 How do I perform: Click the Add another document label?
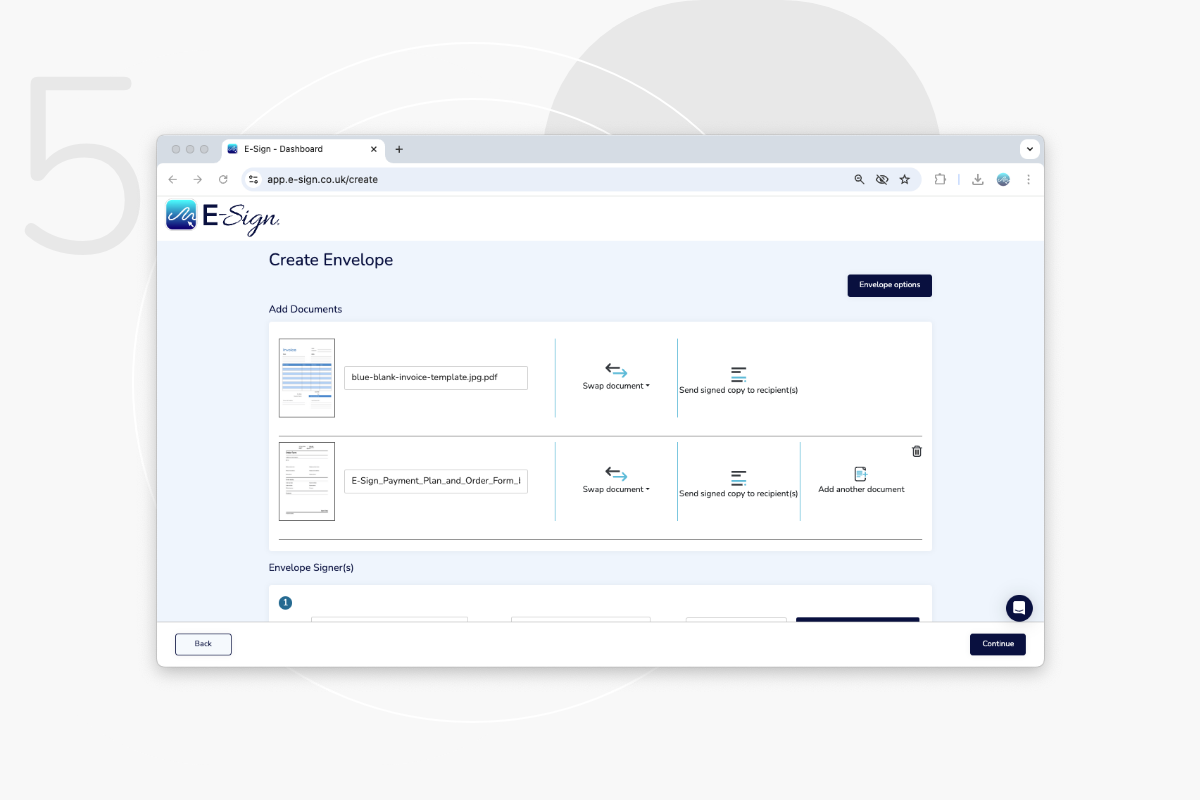pyautogui.click(x=861, y=490)
